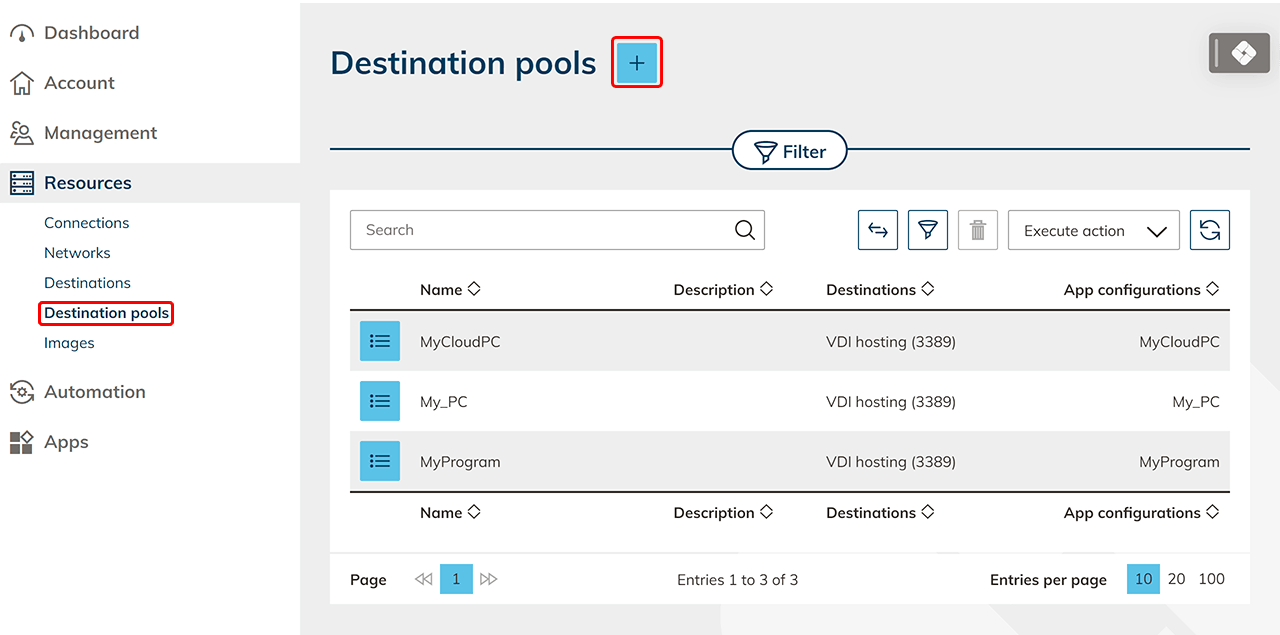Set entries per page to 100
1280x635 pixels.
tap(1211, 579)
